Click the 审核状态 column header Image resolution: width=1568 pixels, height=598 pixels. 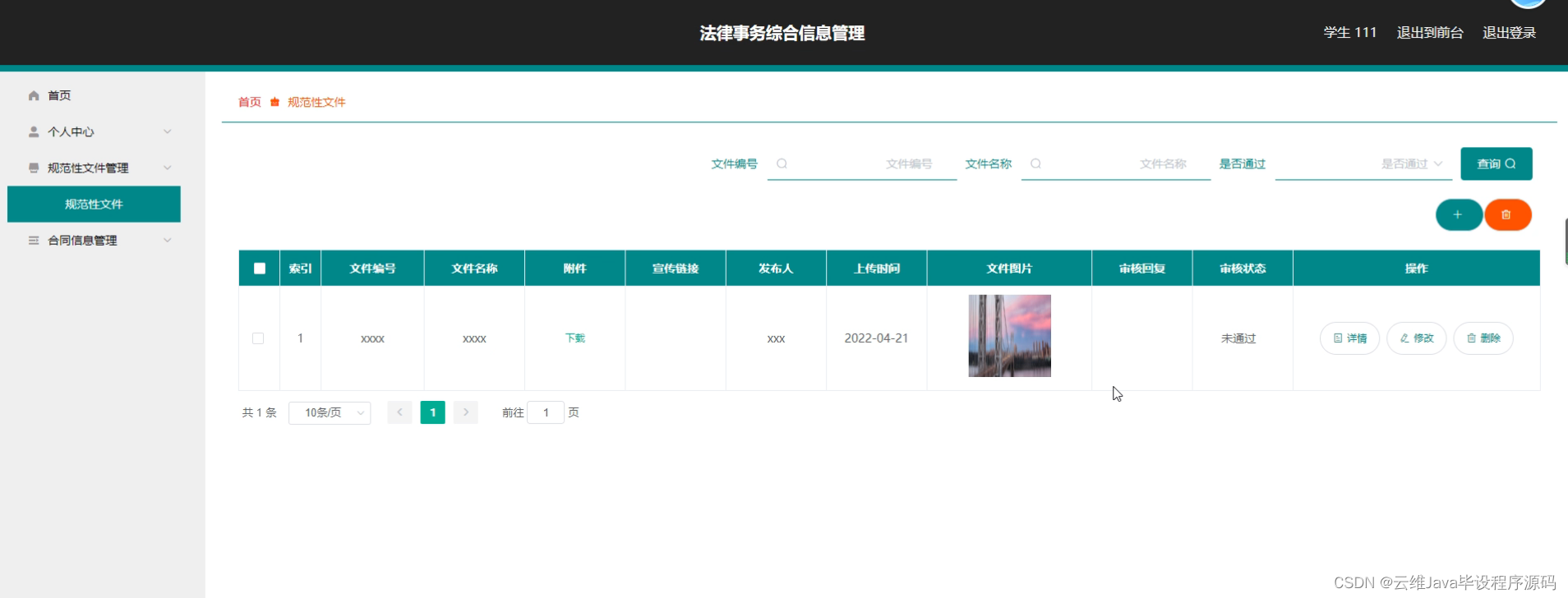(x=1243, y=269)
